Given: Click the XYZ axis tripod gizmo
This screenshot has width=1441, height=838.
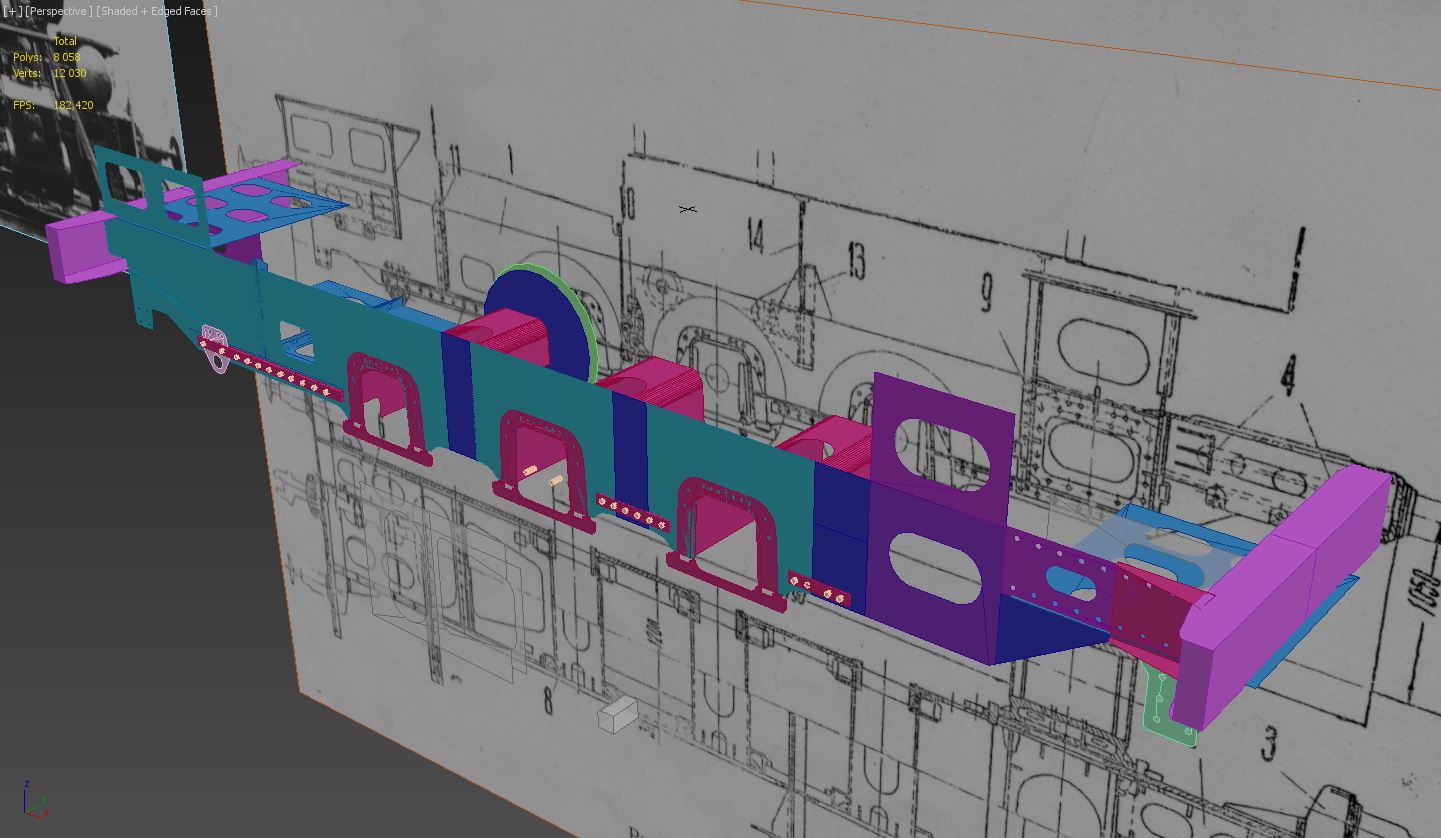Looking at the screenshot, I should (32, 801).
